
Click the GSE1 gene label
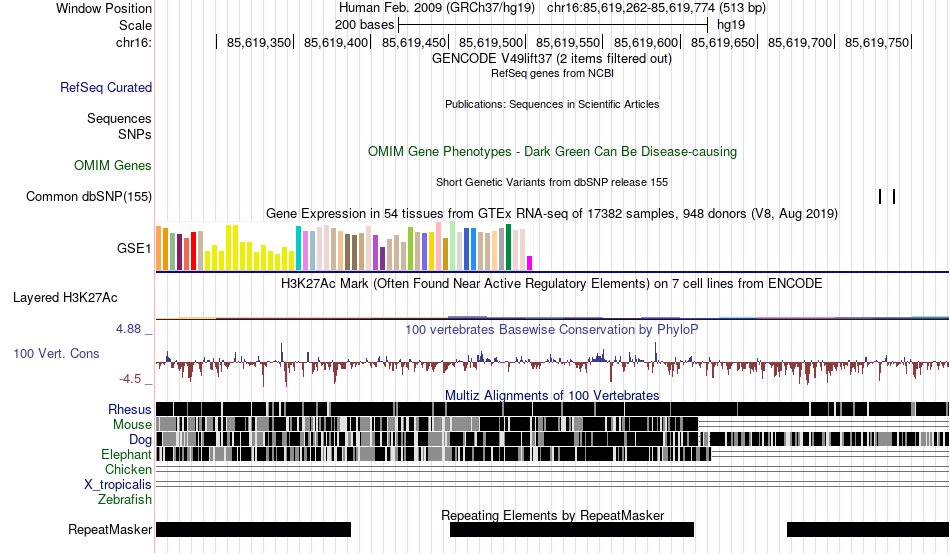pyautogui.click(x=134, y=248)
